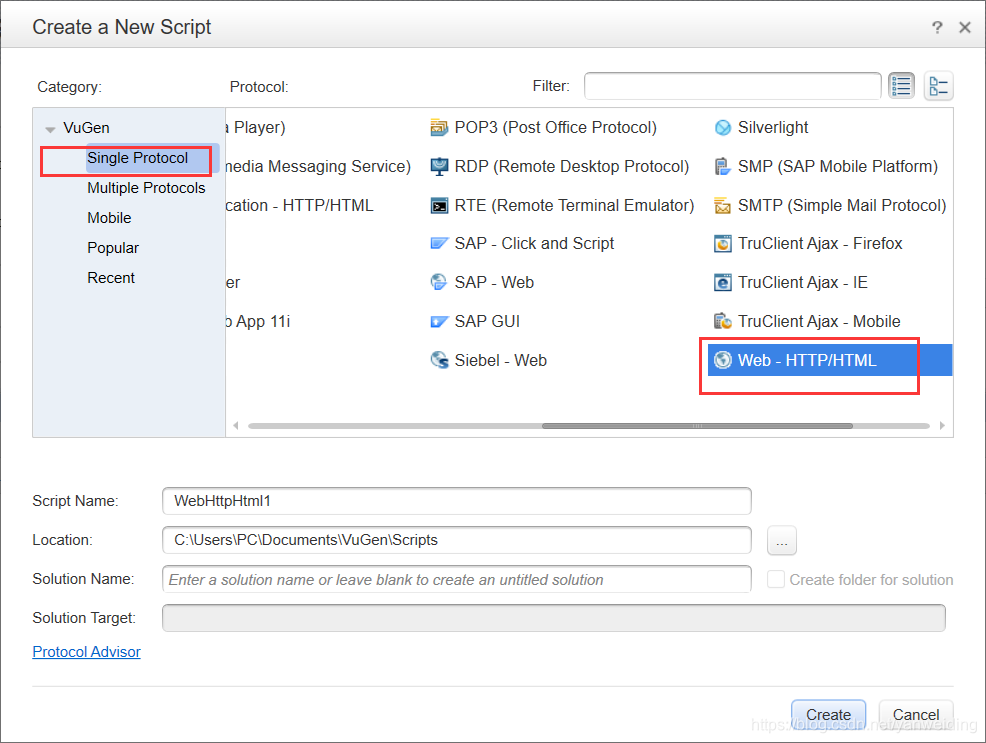The image size is (986, 743).
Task: Select RDP (Remote Desktop Protocol) text
Action: [572, 167]
